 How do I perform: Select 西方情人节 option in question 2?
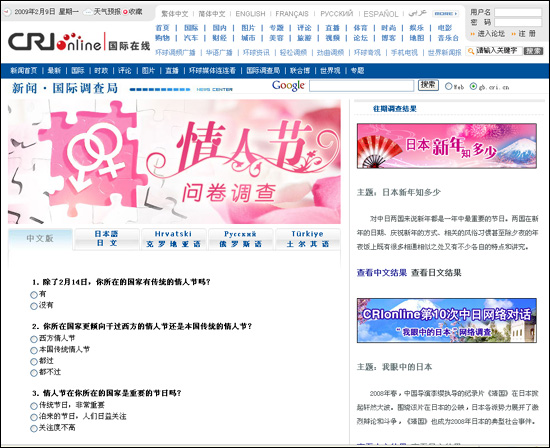pyautogui.click(x=34, y=339)
